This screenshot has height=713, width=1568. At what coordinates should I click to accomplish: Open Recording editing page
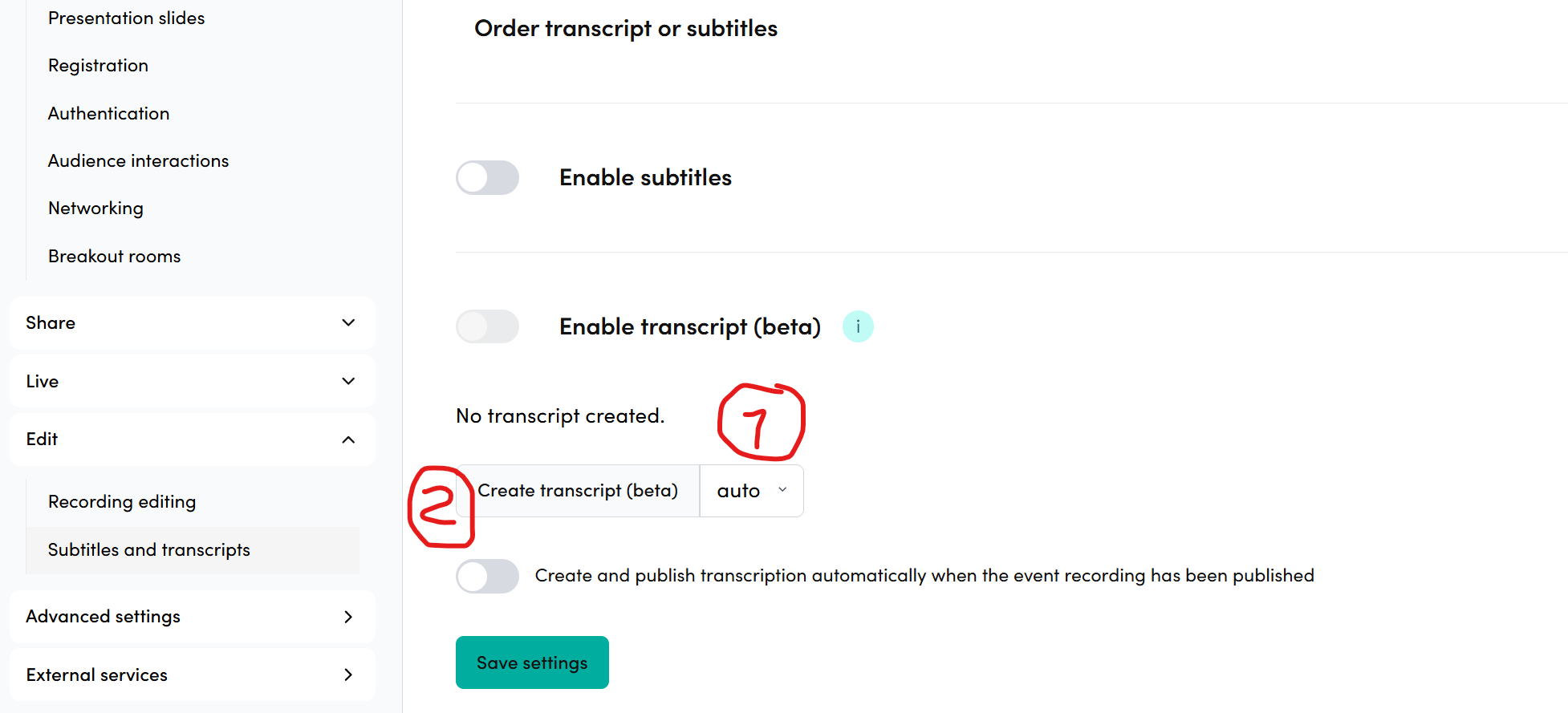point(122,502)
